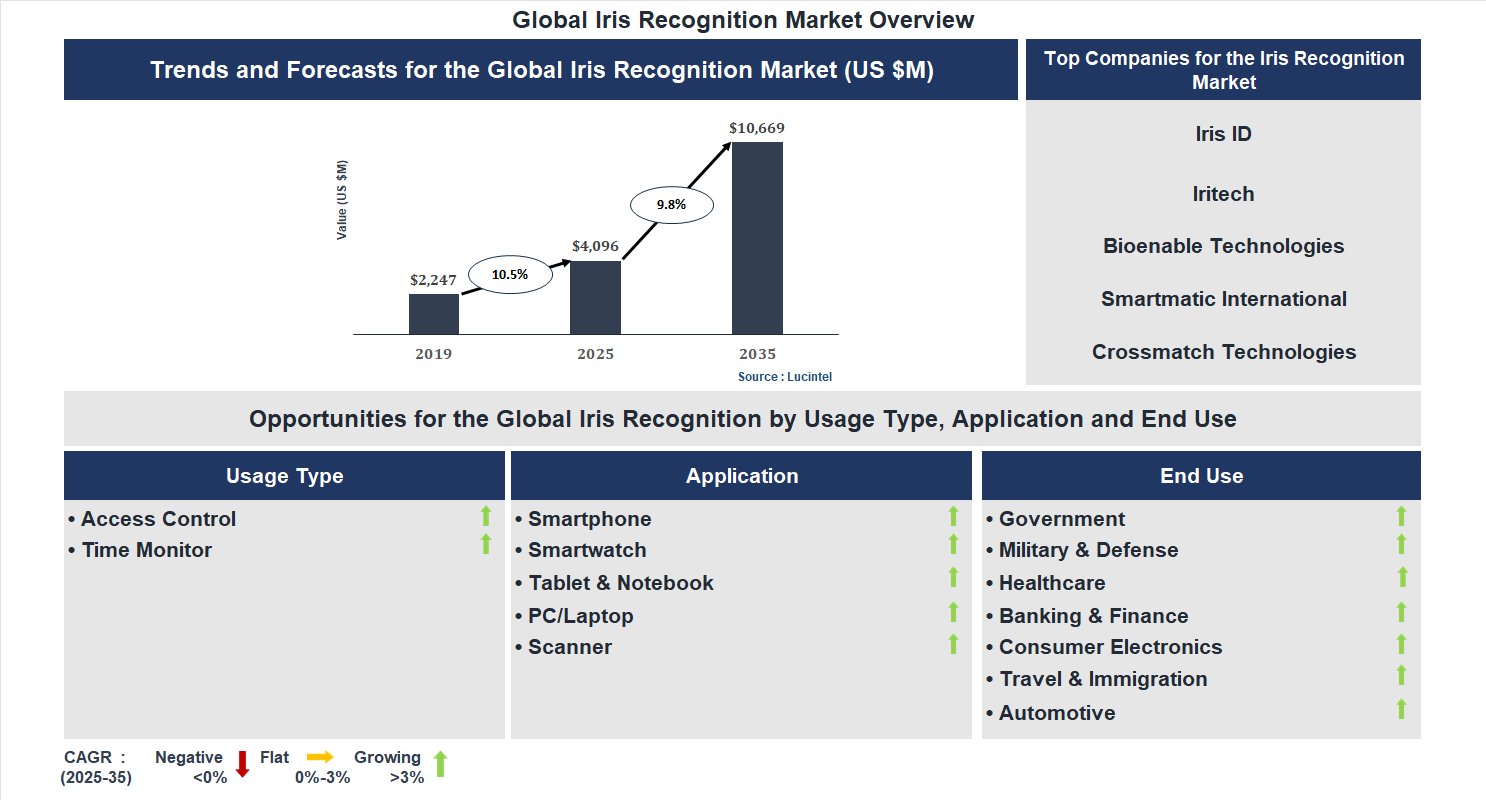This screenshot has width=1486, height=800.
Task: Switch to the Application panel
Action: [742, 475]
